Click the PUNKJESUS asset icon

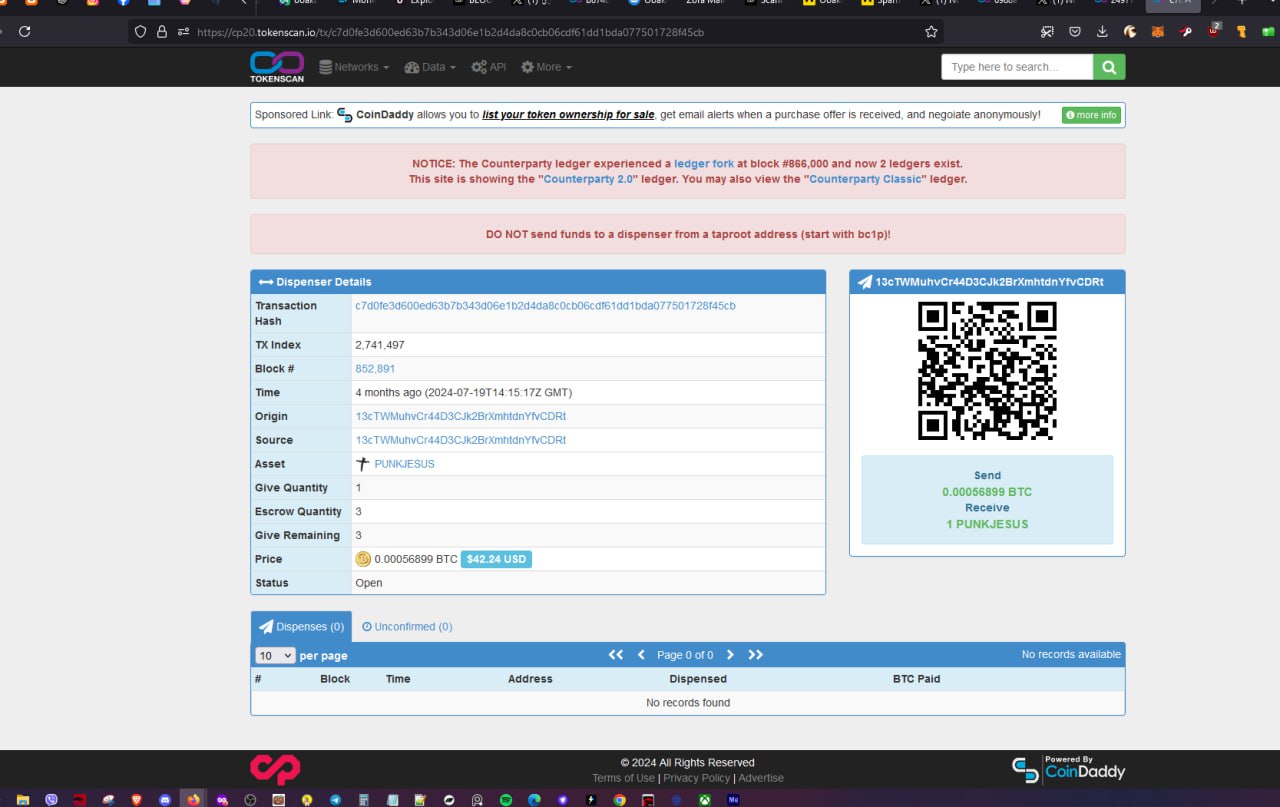363,464
